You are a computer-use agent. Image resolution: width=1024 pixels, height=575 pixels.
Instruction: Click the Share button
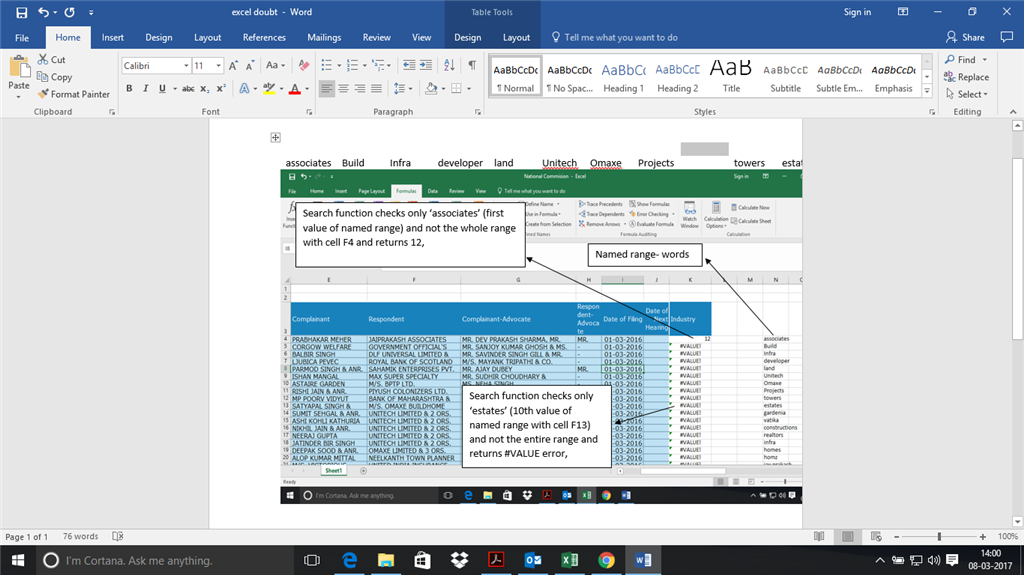tap(965, 37)
